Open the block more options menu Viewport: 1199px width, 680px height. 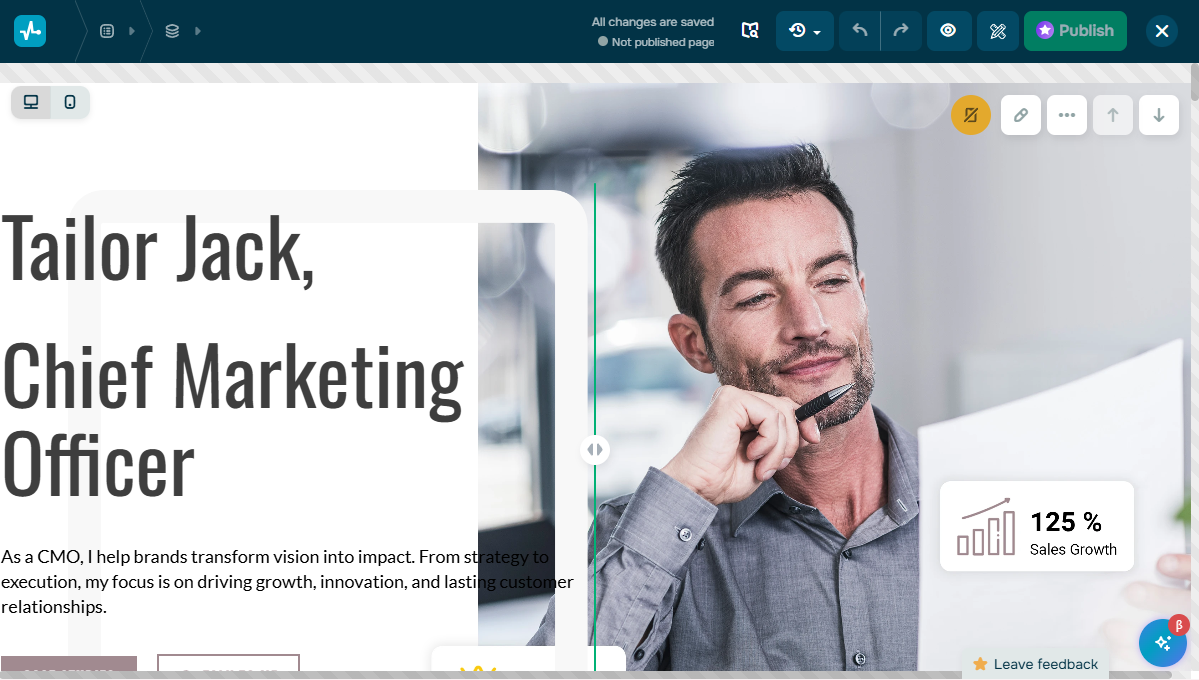pos(1067,116)
